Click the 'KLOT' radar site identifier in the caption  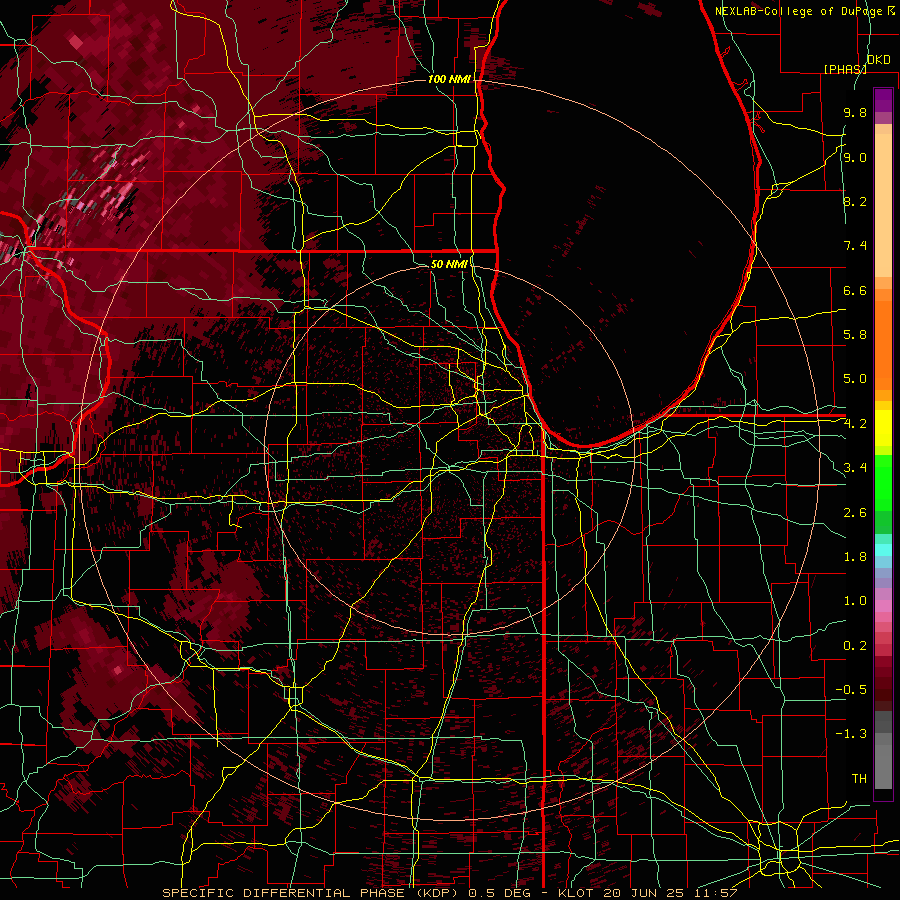click(x=578, y=893)
